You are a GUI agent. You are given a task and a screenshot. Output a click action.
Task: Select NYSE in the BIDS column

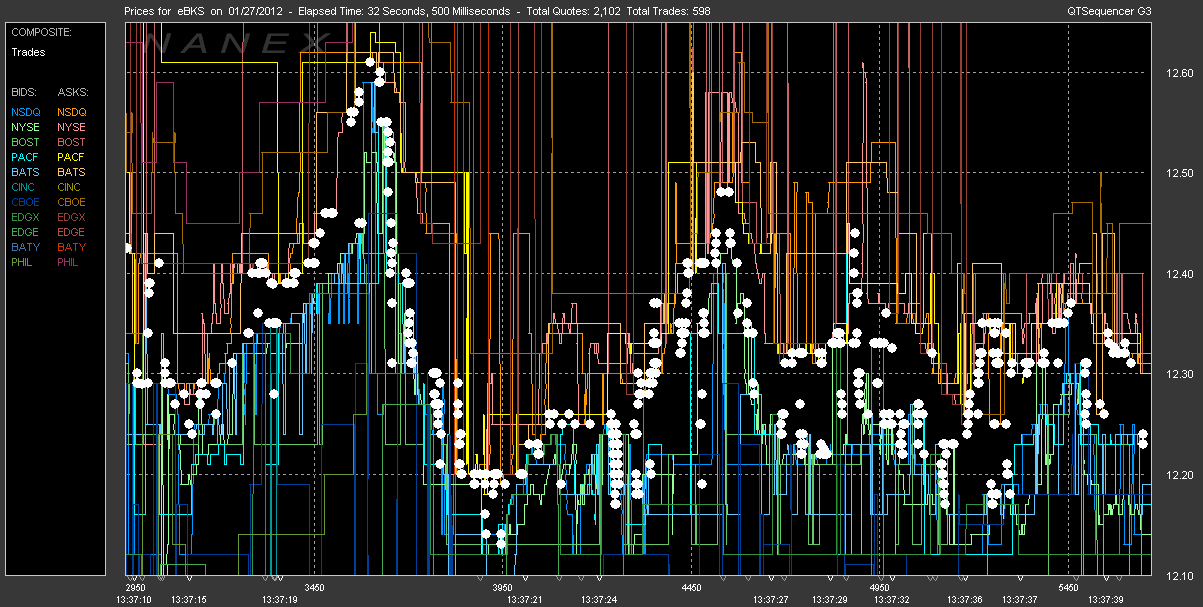click(x=26, y=127)
